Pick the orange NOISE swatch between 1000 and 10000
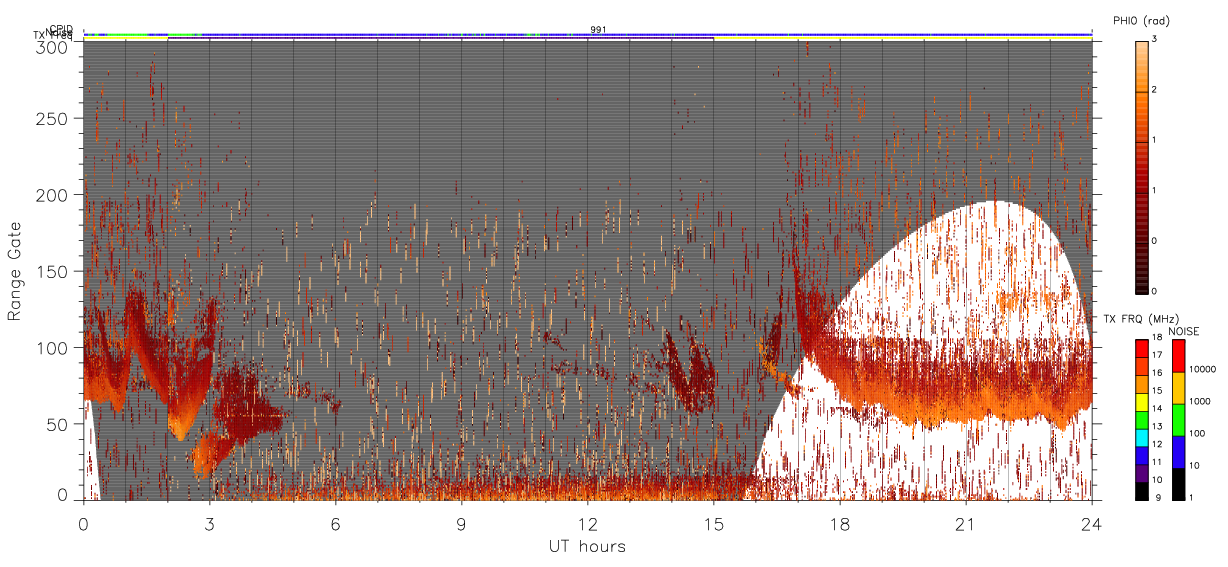The height and width of the screenshot is (567, 1228). click(x=1179, y=388)
